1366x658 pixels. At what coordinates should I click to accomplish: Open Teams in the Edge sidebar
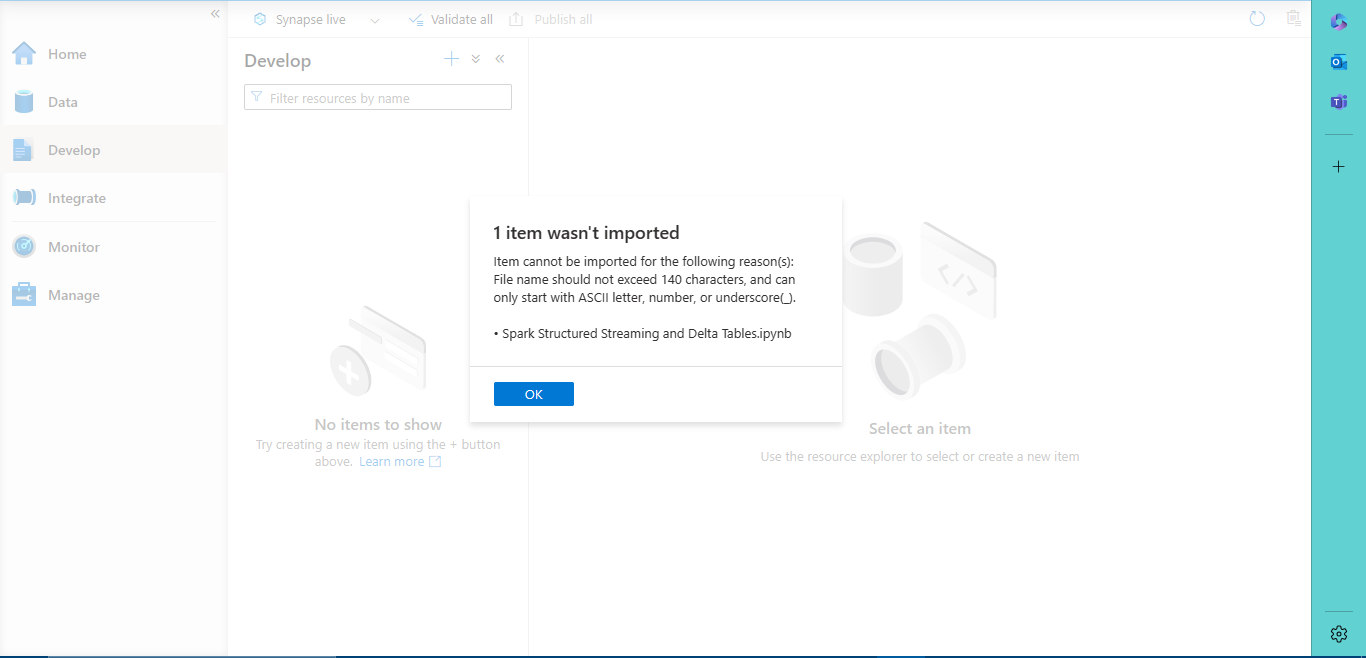point(1339,102)
